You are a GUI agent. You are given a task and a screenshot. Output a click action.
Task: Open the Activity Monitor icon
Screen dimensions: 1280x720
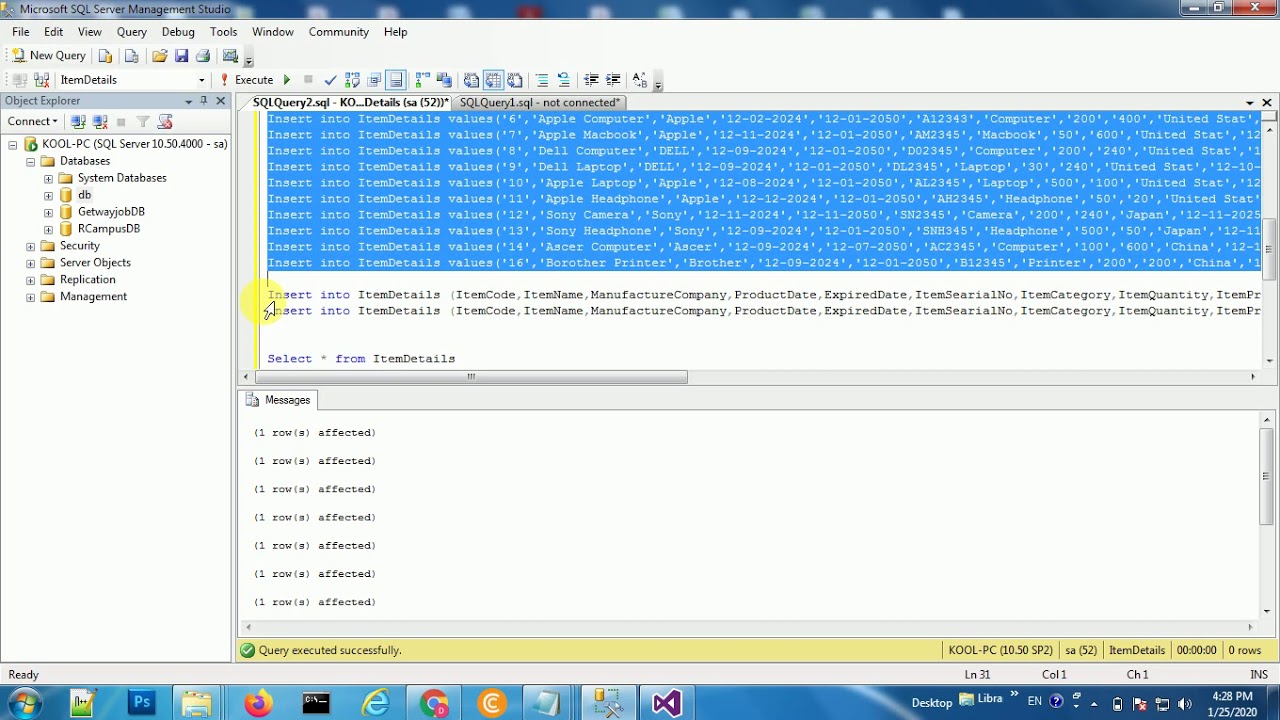point(230,56)
